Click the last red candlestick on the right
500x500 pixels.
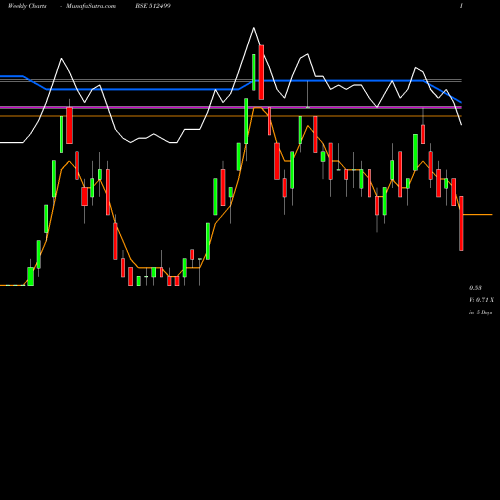[x=461, y=223]
